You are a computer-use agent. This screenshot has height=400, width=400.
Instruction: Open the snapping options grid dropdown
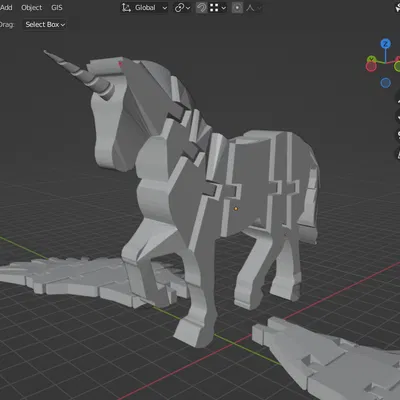point(218,7)
